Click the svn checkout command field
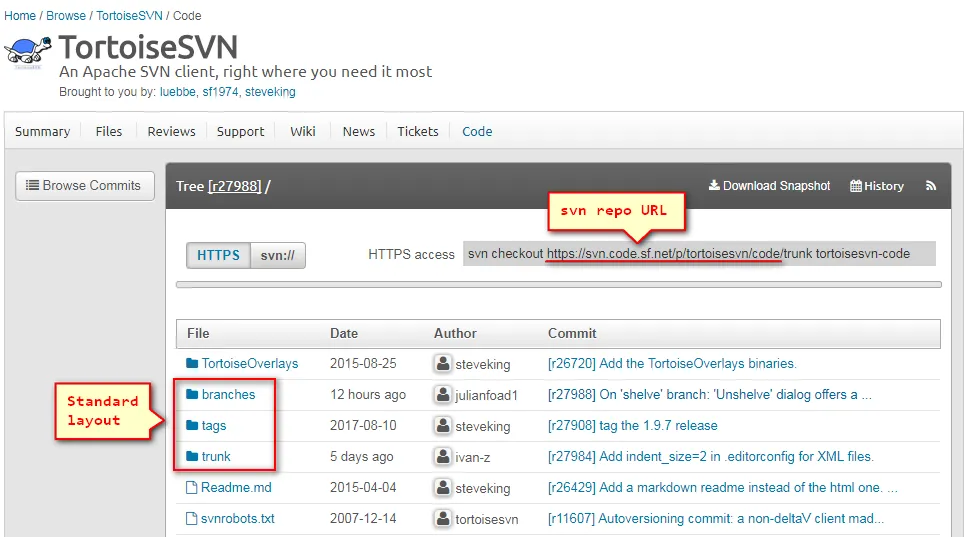976x537 pixels. click(699, 254)
